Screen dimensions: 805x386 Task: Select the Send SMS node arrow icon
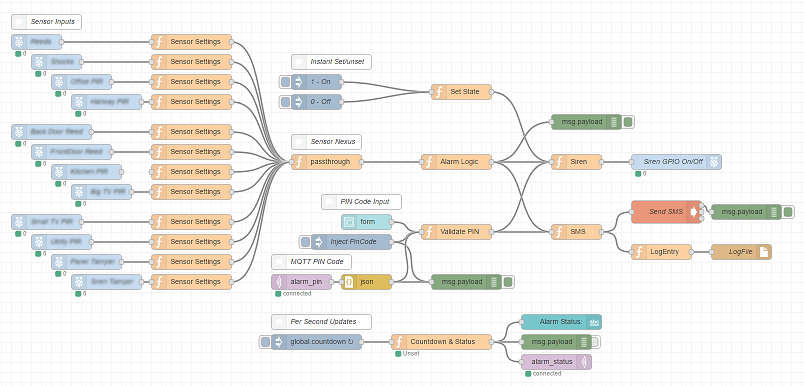(695, 211)
